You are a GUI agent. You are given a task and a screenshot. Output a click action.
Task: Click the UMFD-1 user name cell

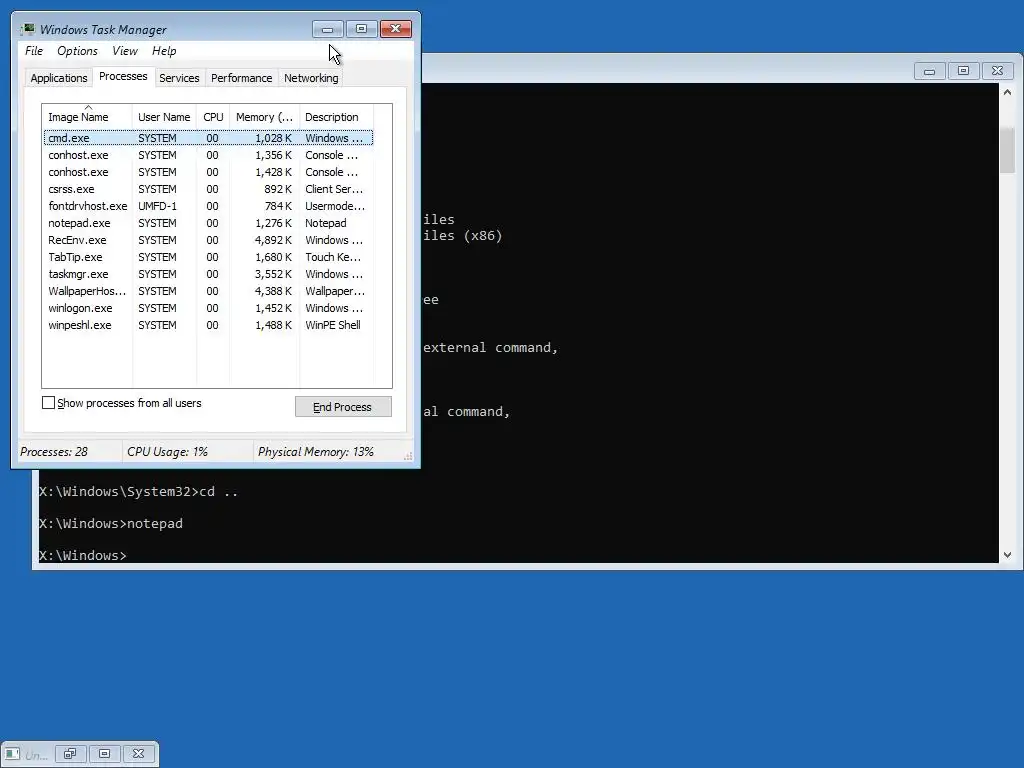tap(157, 206)
